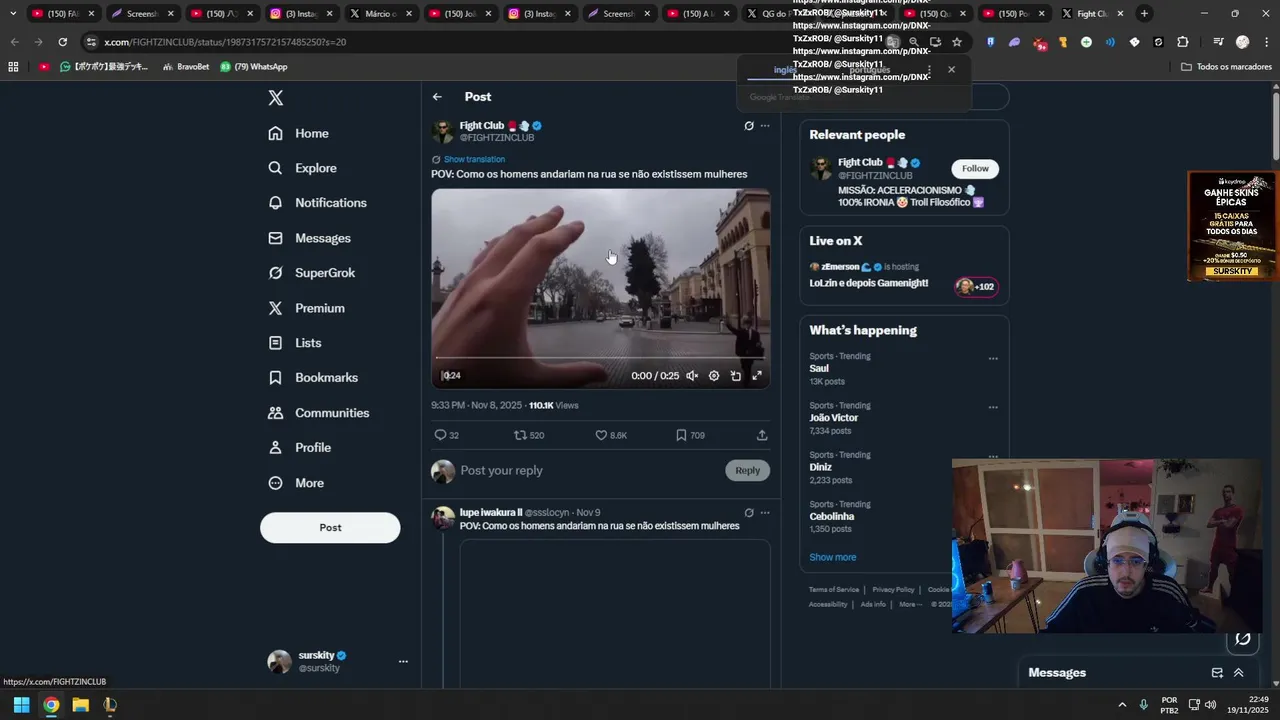Open Premium page
The image size is (1280, 720).
coord(306,308)
